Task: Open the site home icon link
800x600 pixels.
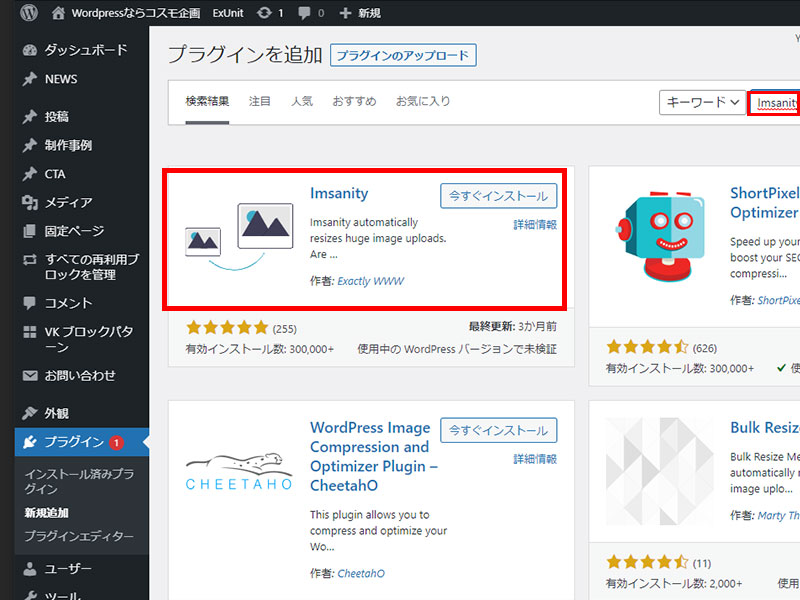Action: pos(59,13)
